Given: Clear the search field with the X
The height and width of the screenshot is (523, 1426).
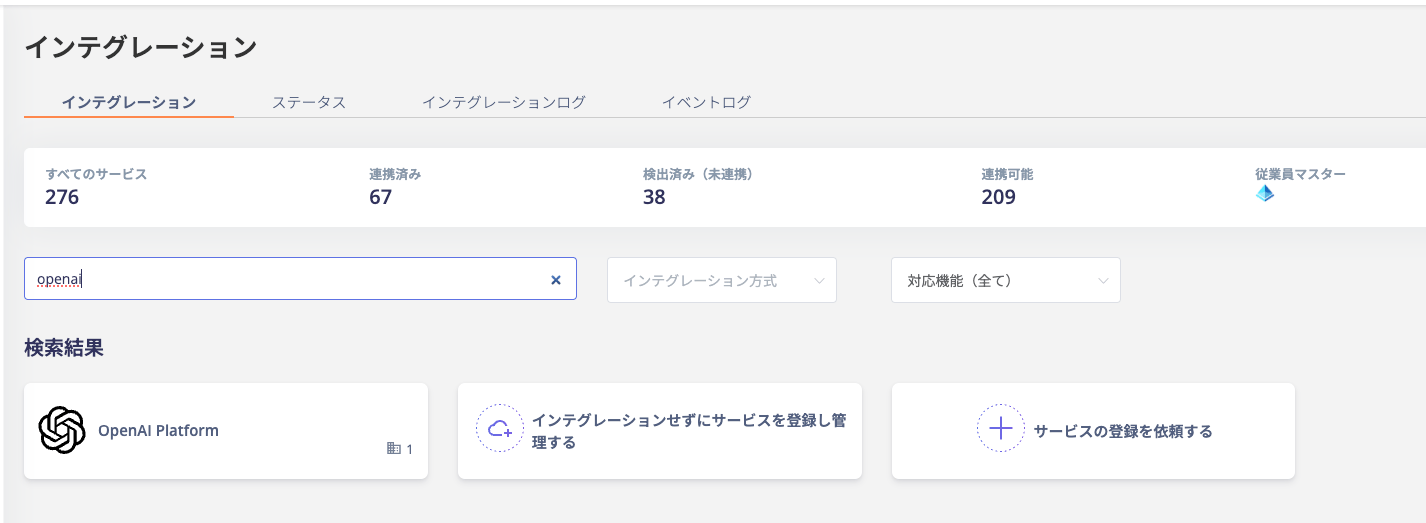Looking at the screenshot, I should coord(556,280).
